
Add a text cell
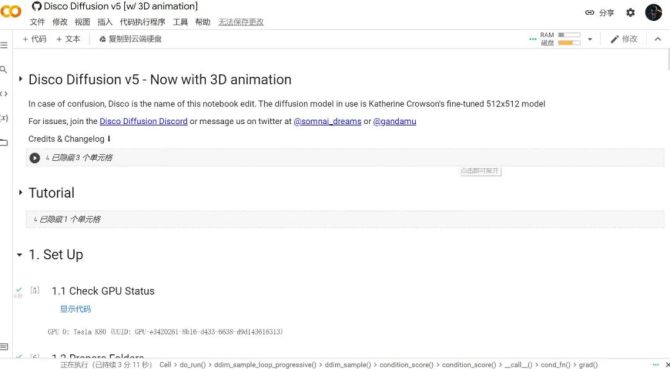(x=68, y=39)
